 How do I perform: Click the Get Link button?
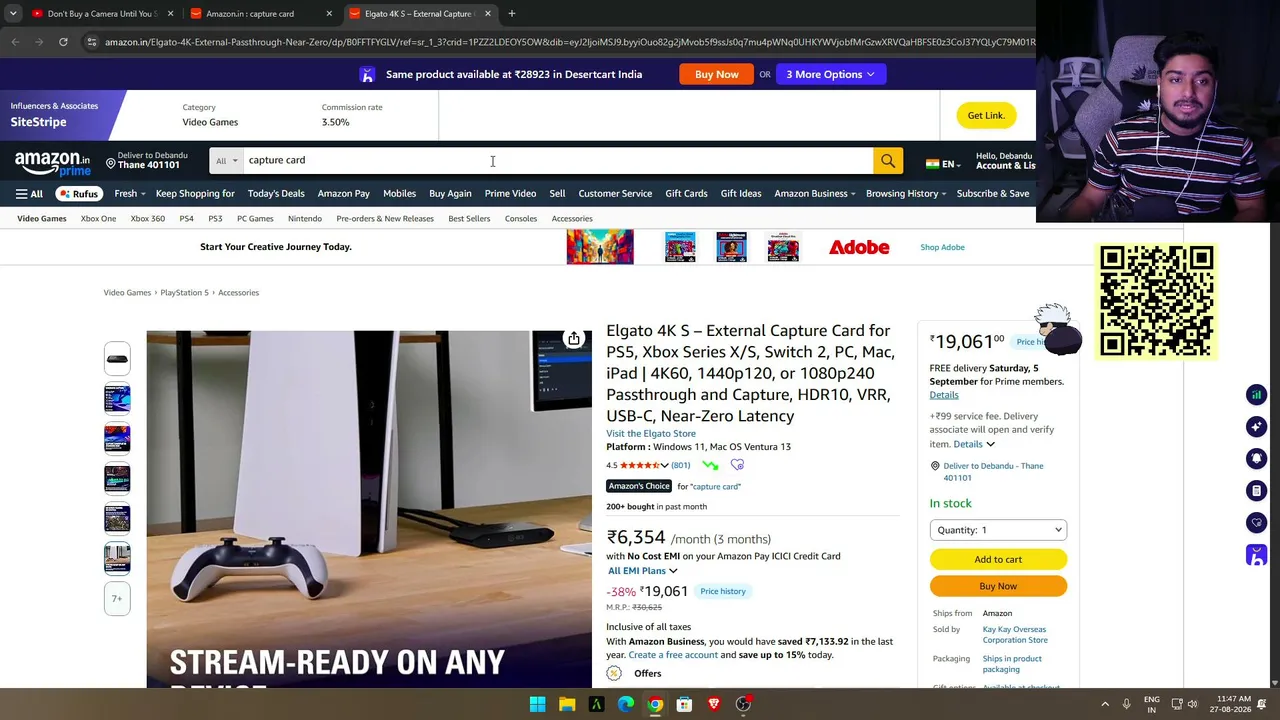[986, 116]
